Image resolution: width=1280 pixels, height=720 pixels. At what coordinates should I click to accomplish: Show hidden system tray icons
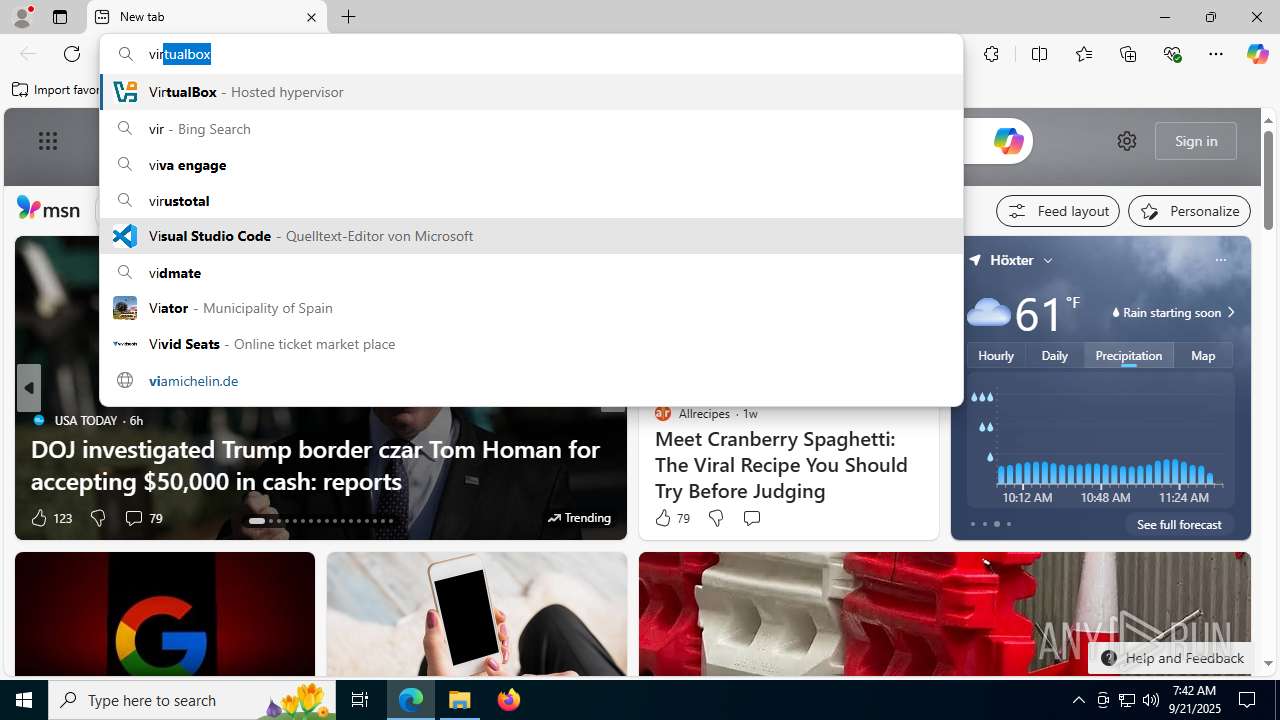pyautogui.click(x=1078, y=700)
